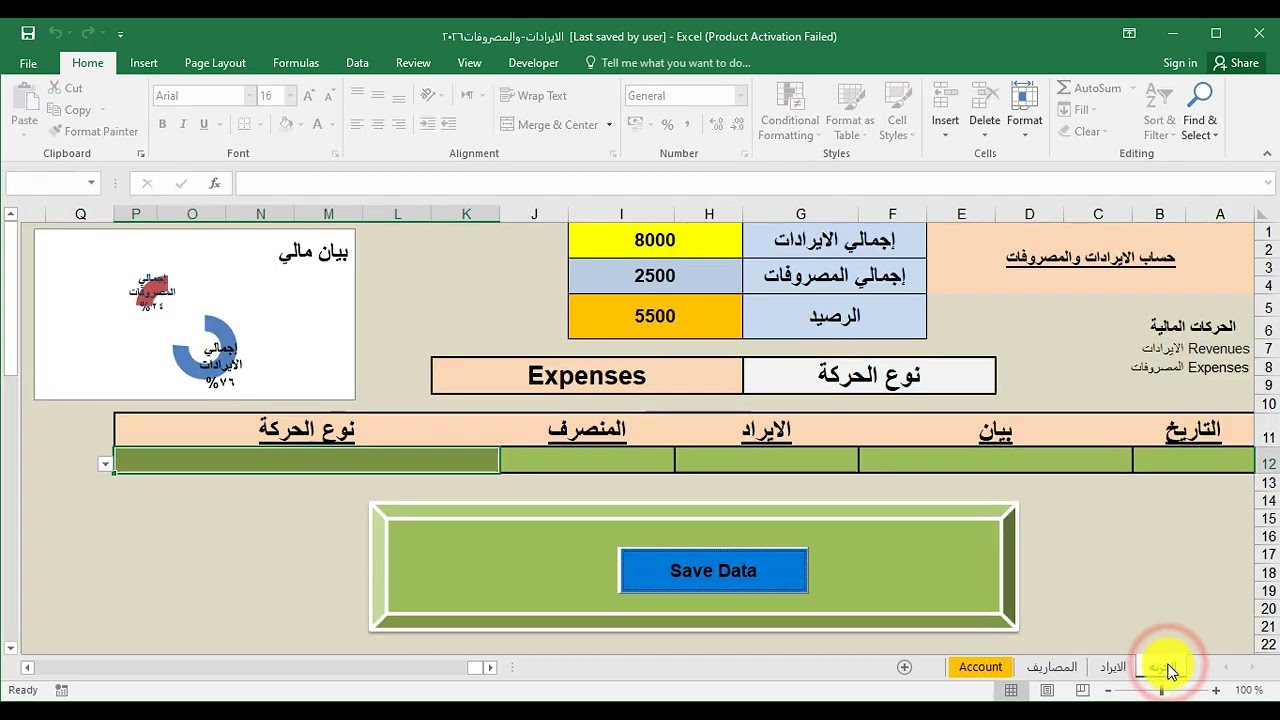Screen dimensions: 1280x720
Task: Open the Clear dropdown
Action: coord(1082,131)
